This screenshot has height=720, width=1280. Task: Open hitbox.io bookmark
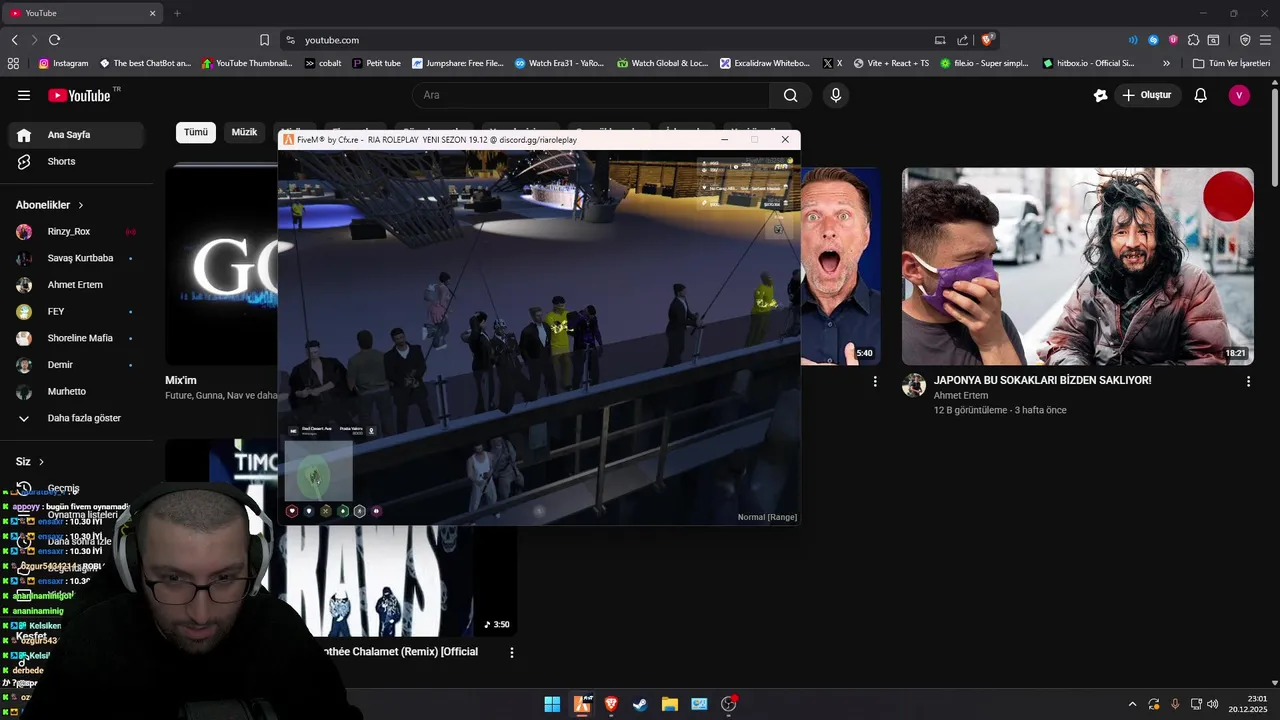(1088, 63)
